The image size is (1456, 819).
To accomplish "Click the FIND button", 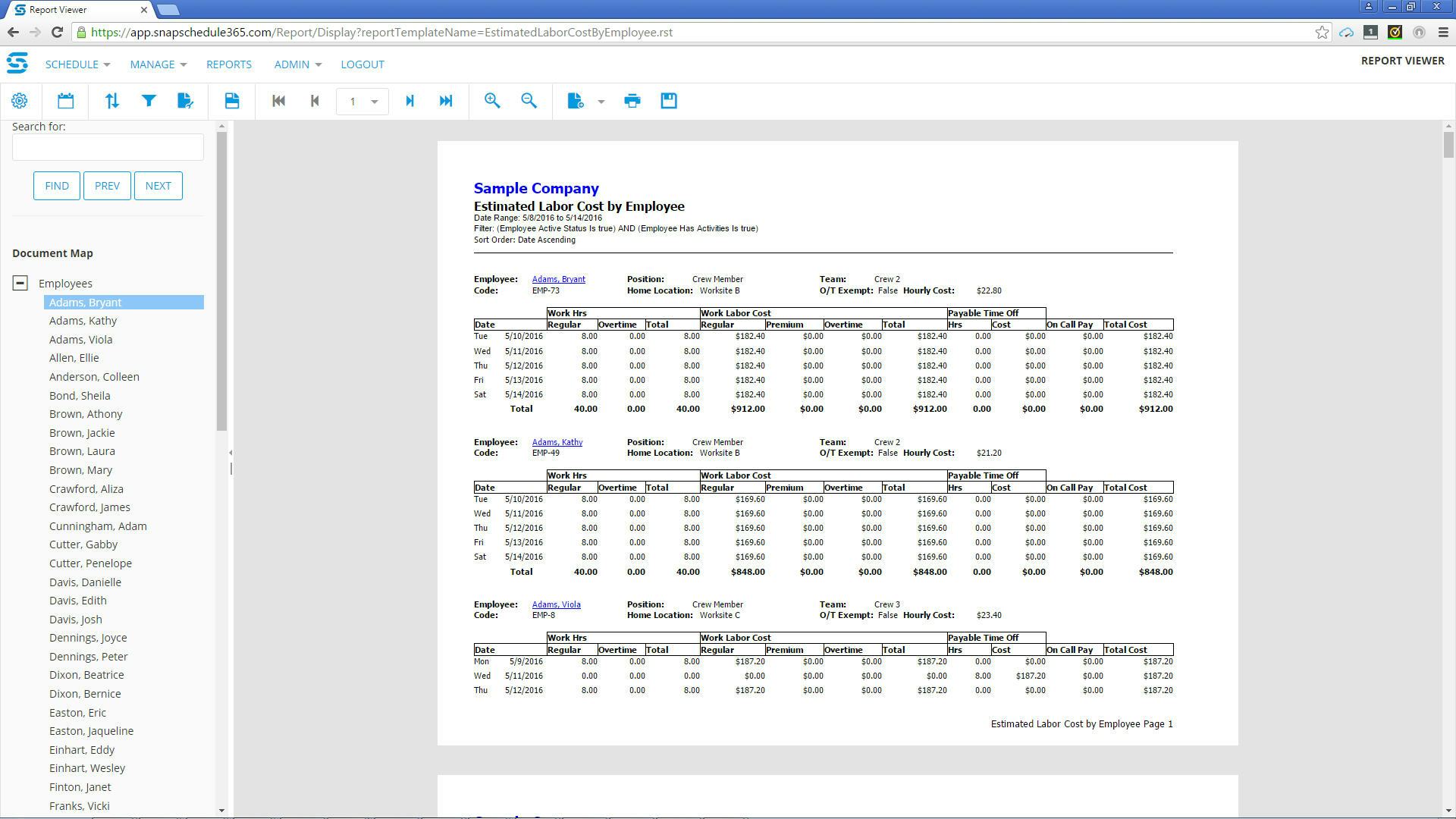I will tap(56, 186).
